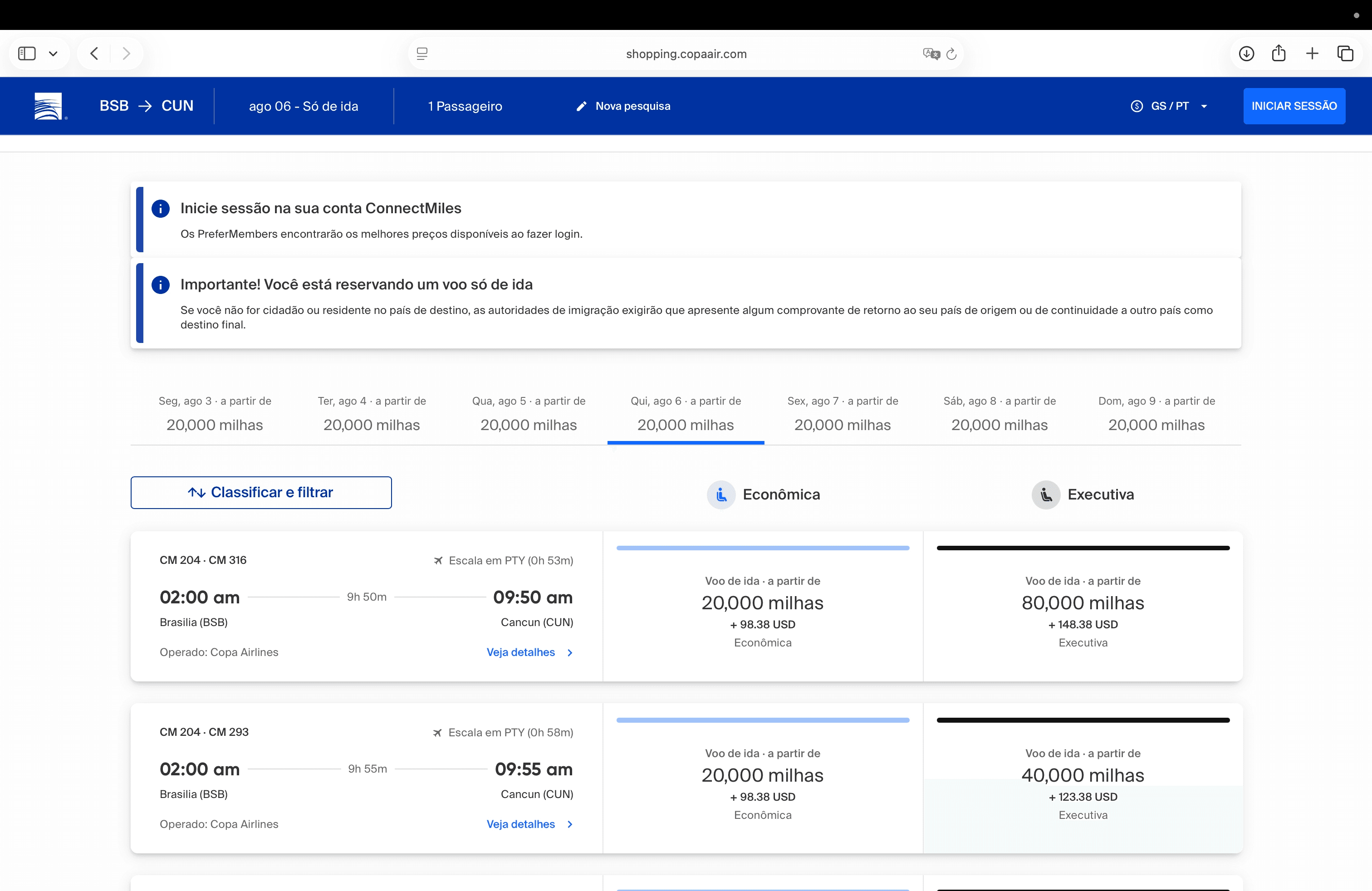
Task: Click the shopping.copaair.com address field
Action: coord(686,54)
